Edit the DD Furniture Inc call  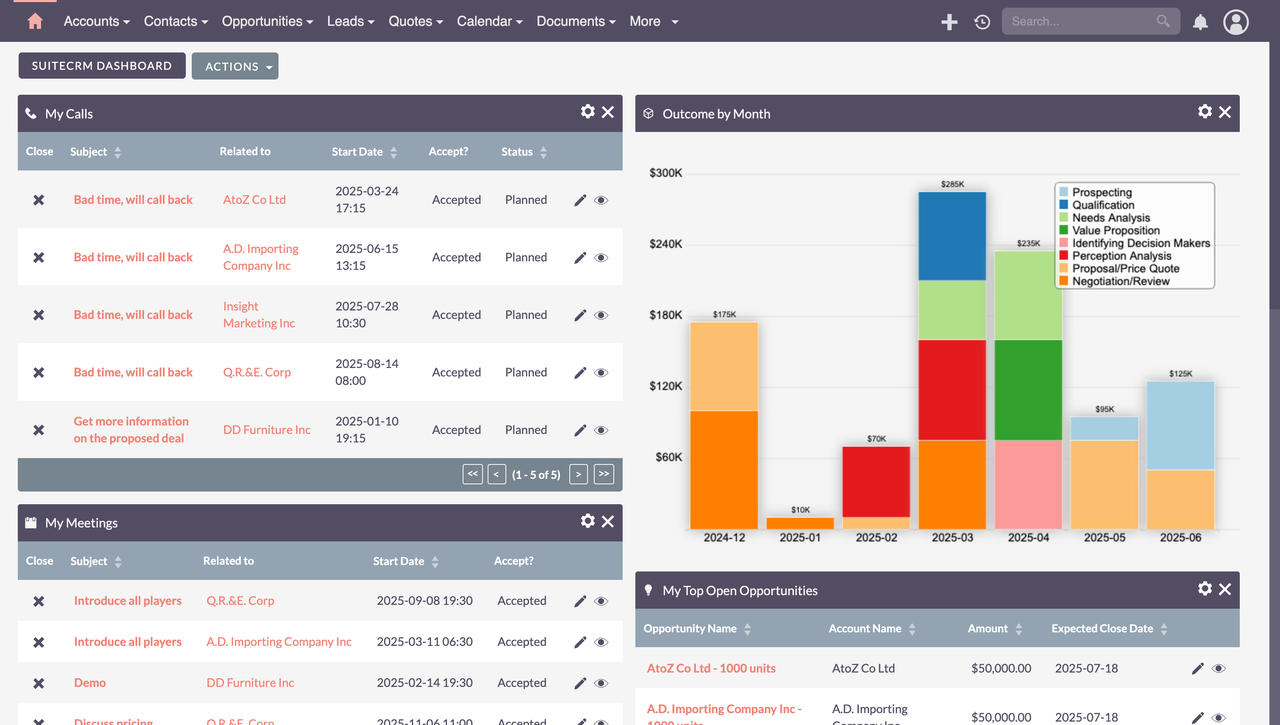pos(580,430)
